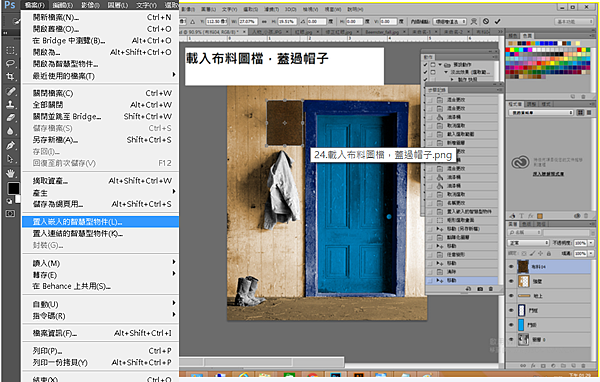Image resolution: width=600 pixels, height=382 pixels.
Task: Create new snapshot camera icon in History
Action: point(480,289)
